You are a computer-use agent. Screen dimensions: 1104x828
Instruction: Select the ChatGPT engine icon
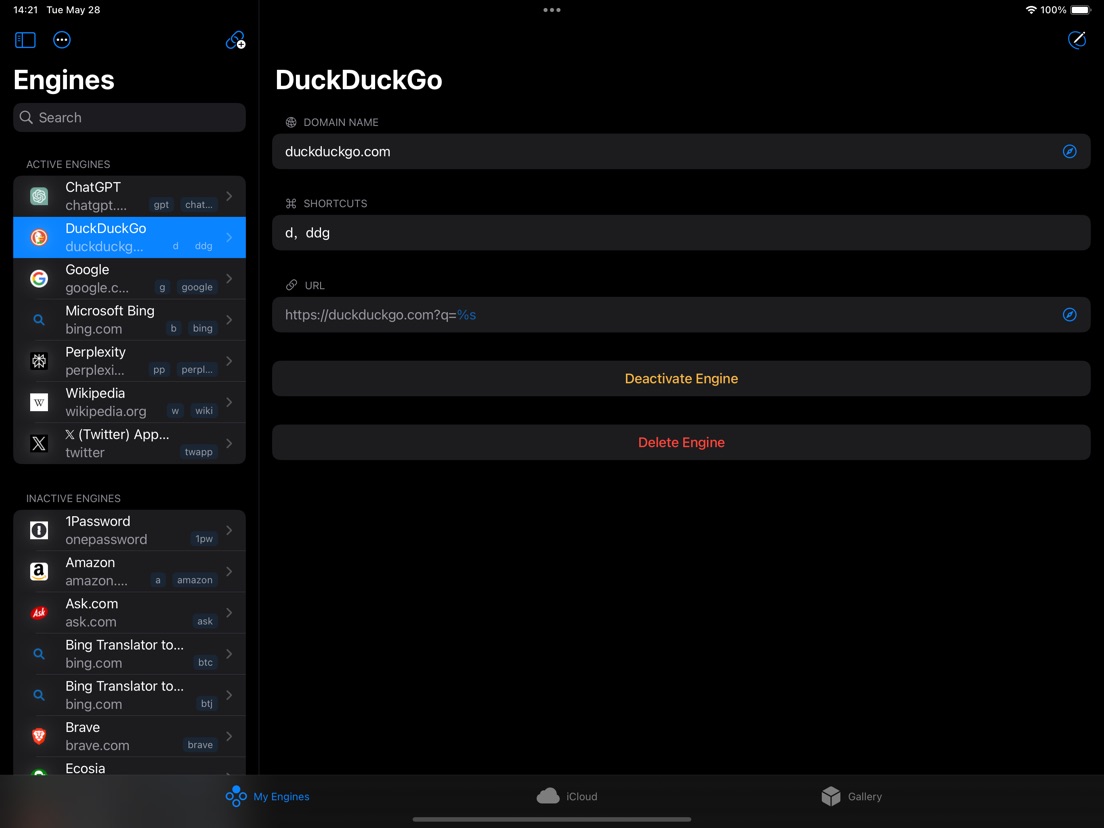(39, 196)
